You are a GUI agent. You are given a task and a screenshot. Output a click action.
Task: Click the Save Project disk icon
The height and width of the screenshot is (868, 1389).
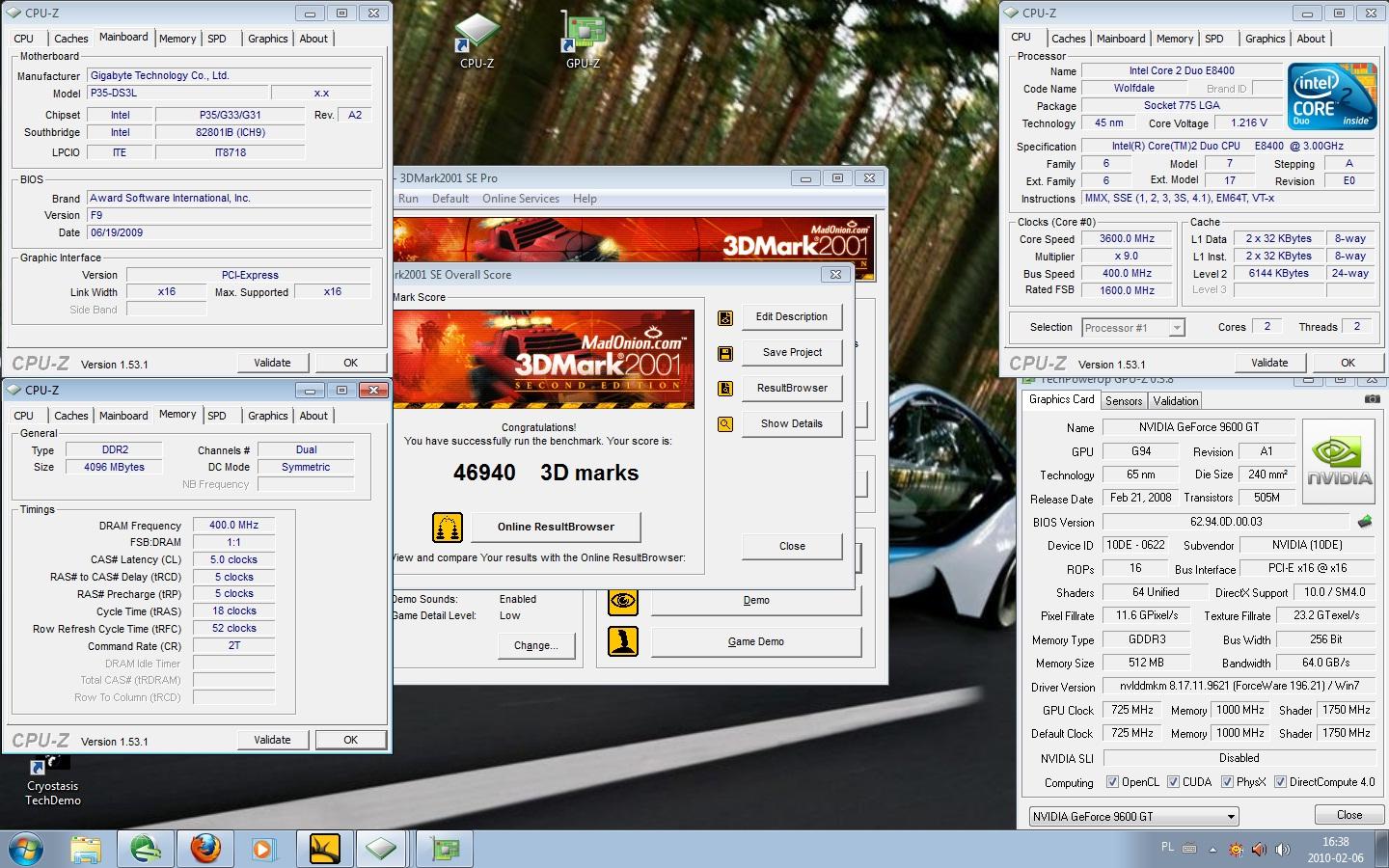point(725,354)
